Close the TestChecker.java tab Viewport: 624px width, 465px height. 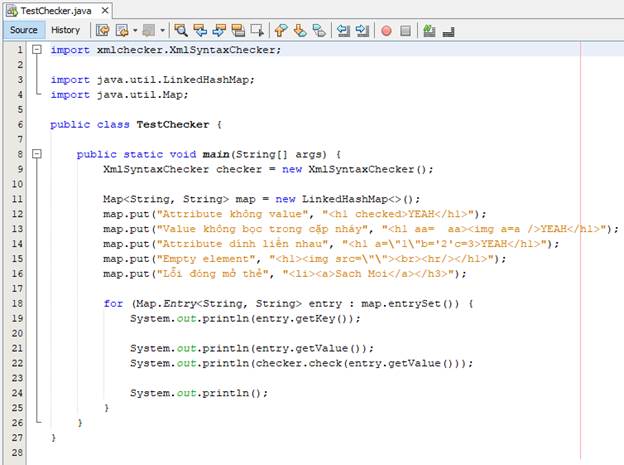105,11
